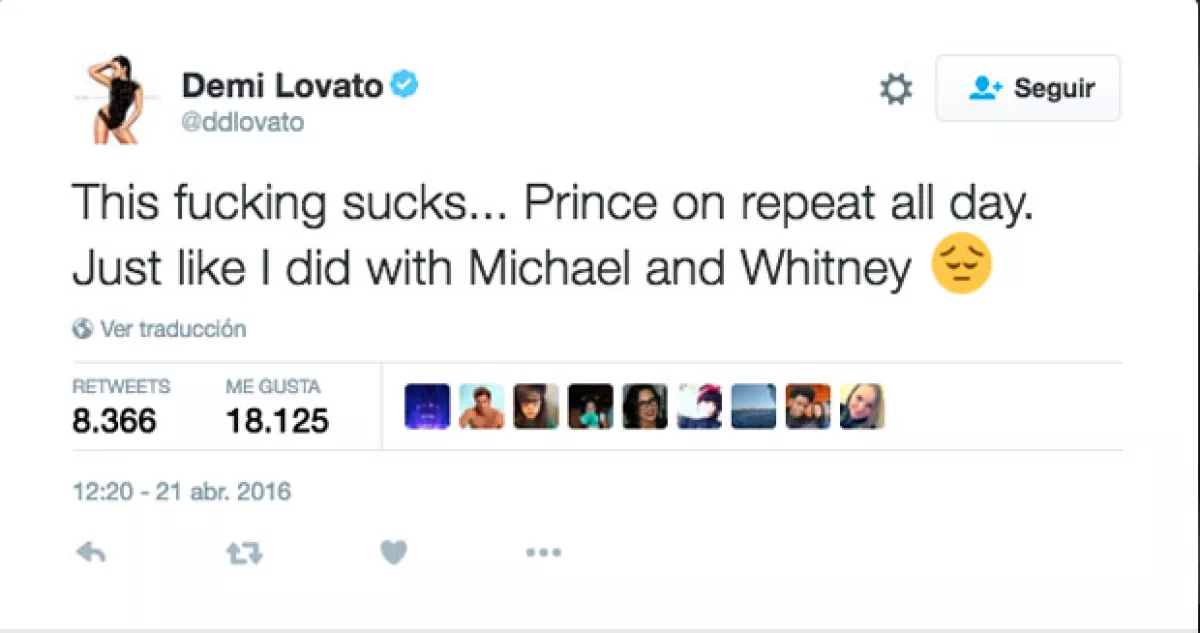Click Ver traducción to translate tweet

pyautogui.click(x=172, y=329)
